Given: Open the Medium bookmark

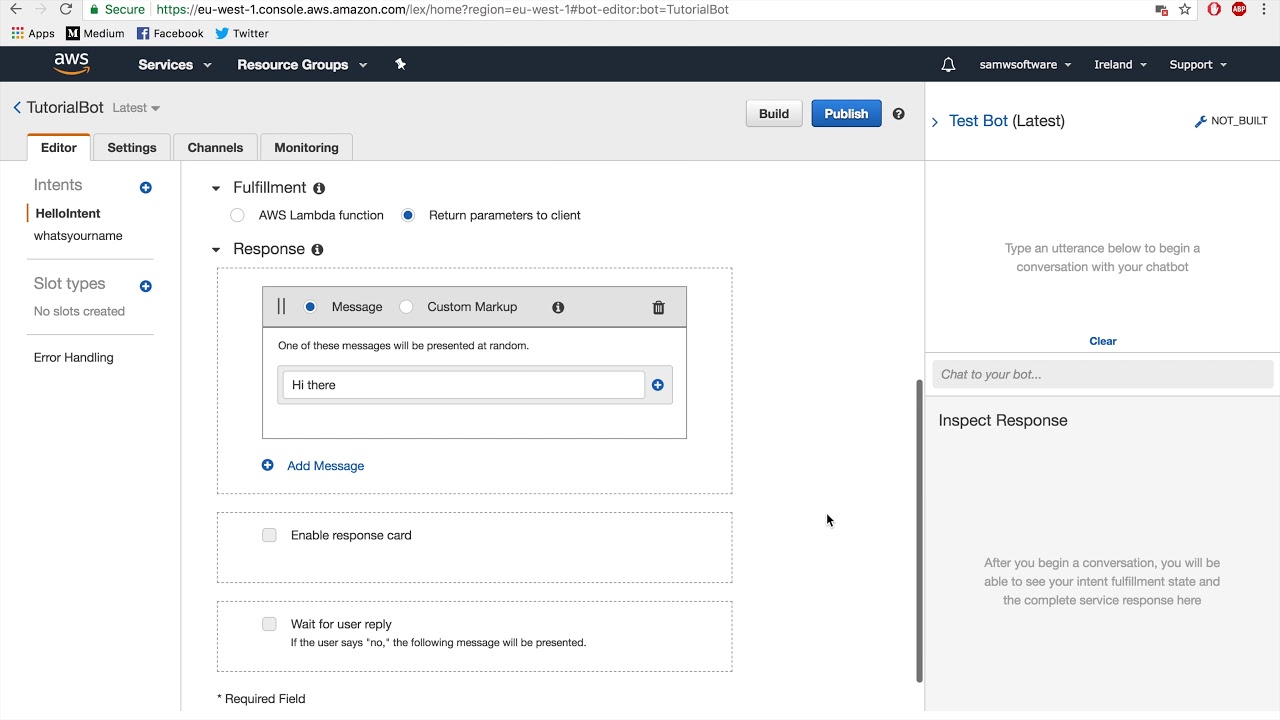Looking at the screenshot, I should click(x=95, y=33).
